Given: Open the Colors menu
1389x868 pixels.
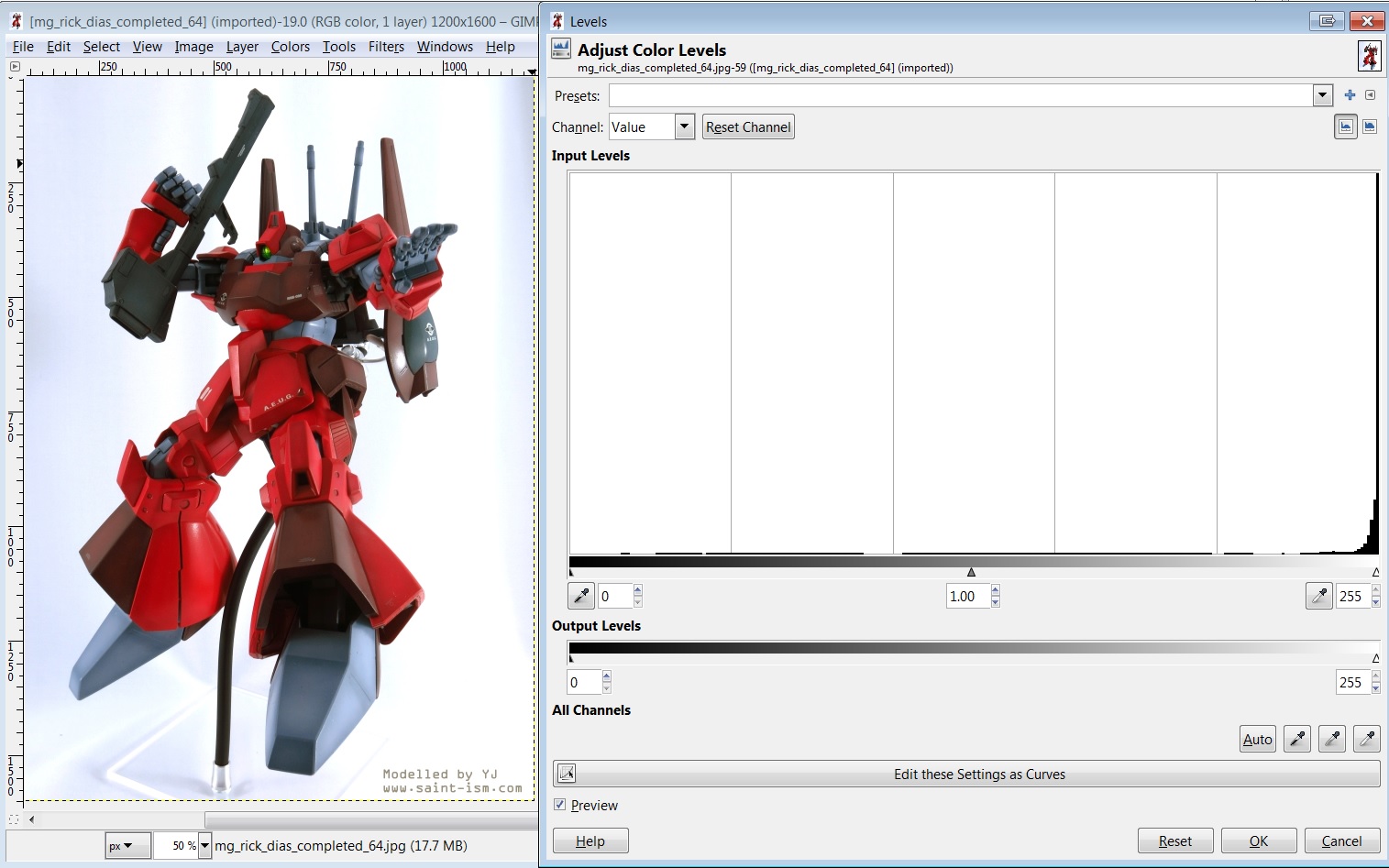Looking at the screenshot, I should (x=291, y=47).
